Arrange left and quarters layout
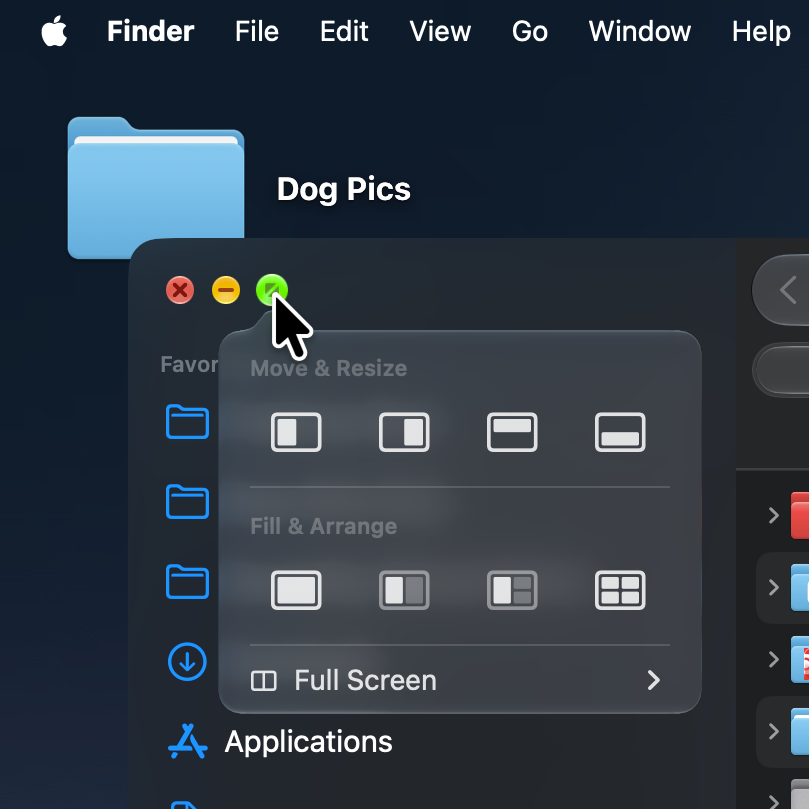Image resolution: width=809 pixels, height=809 pixels. click(x=512, y=590)
